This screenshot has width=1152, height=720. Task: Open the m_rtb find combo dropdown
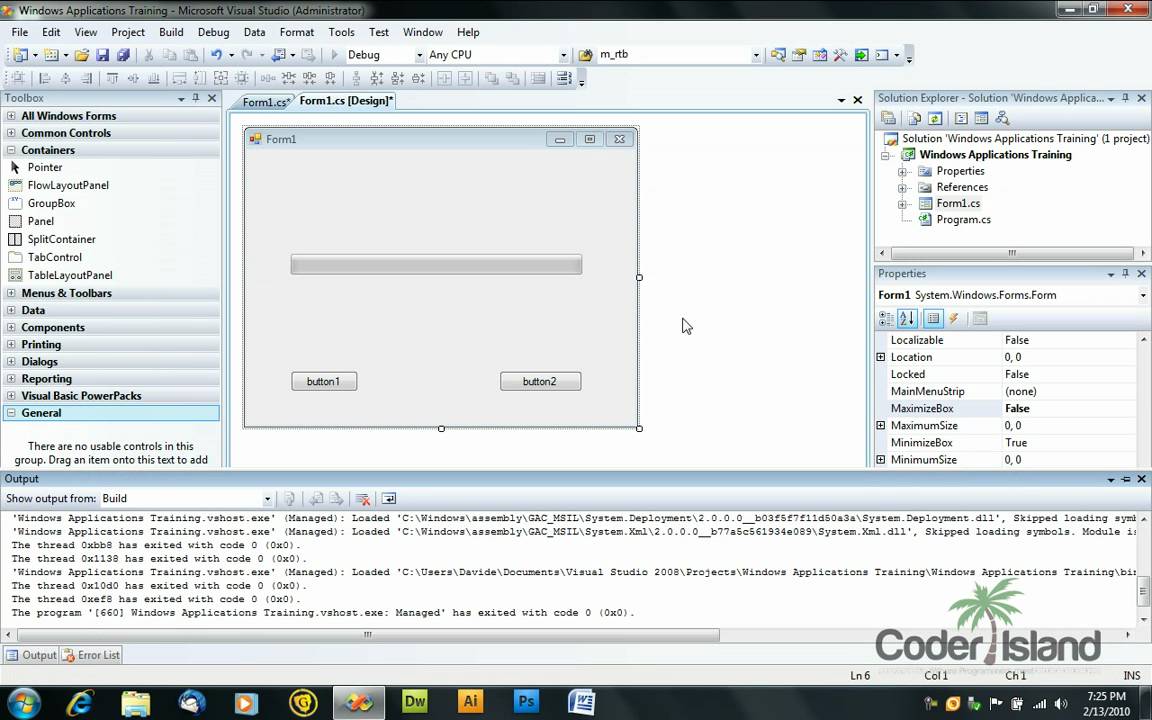click(x=755, y=55)
